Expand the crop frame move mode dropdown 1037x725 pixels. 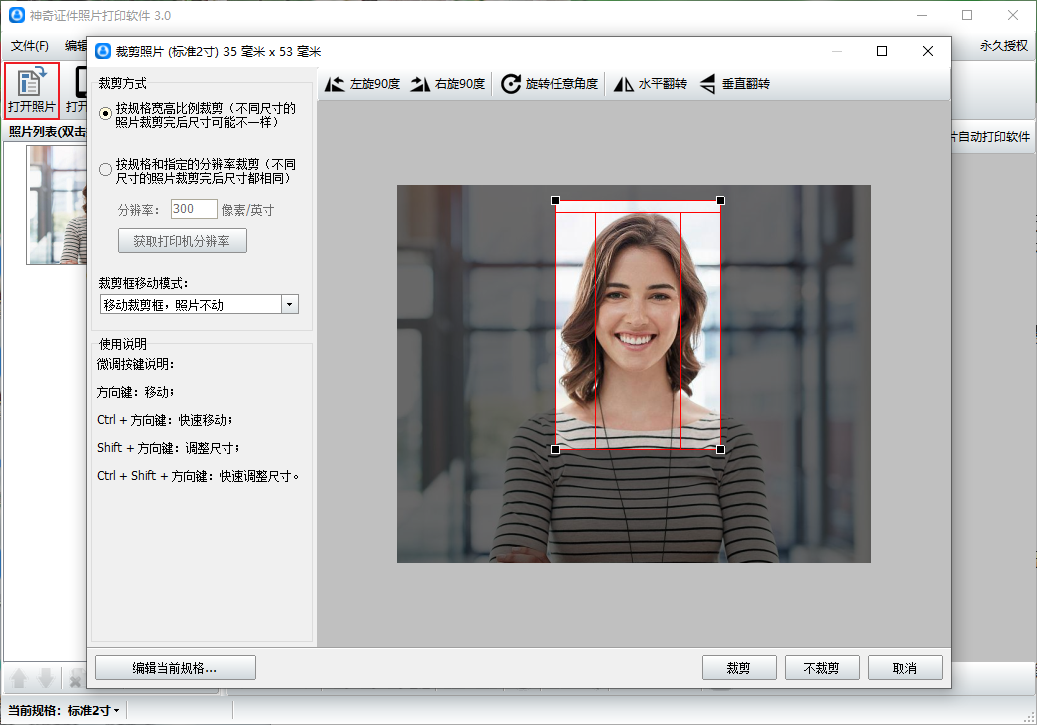pyautogui.click(x=289, y=305)
